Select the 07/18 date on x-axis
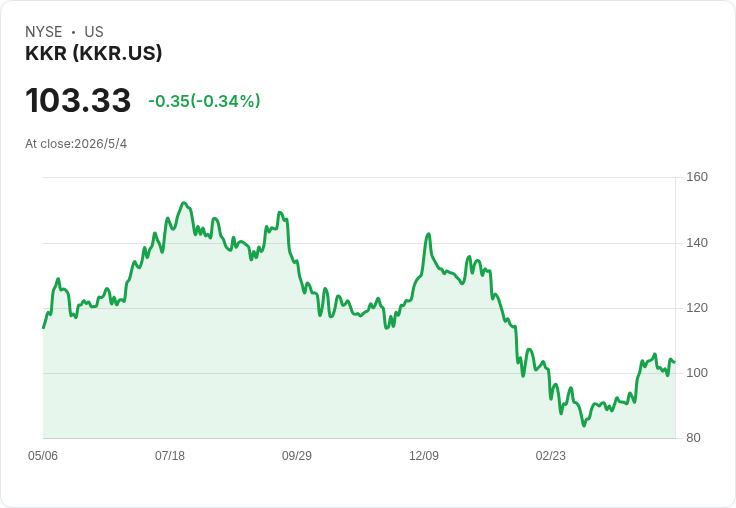This screenshot has height=508, width=736. [170, 456]
